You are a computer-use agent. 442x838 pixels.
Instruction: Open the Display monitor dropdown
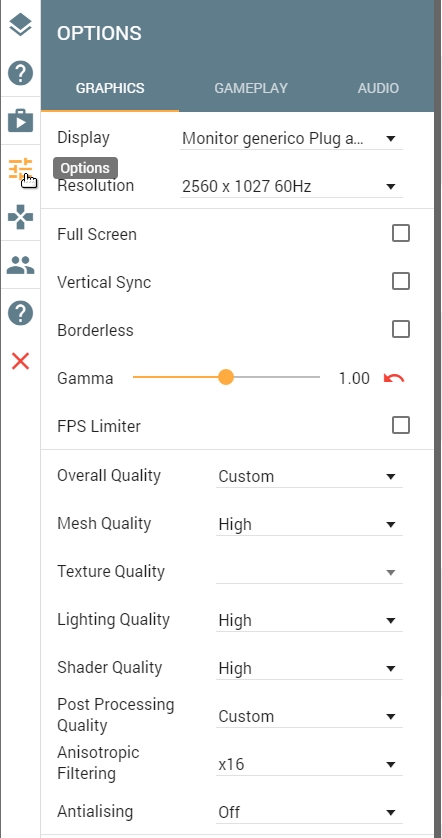(291, 138)
